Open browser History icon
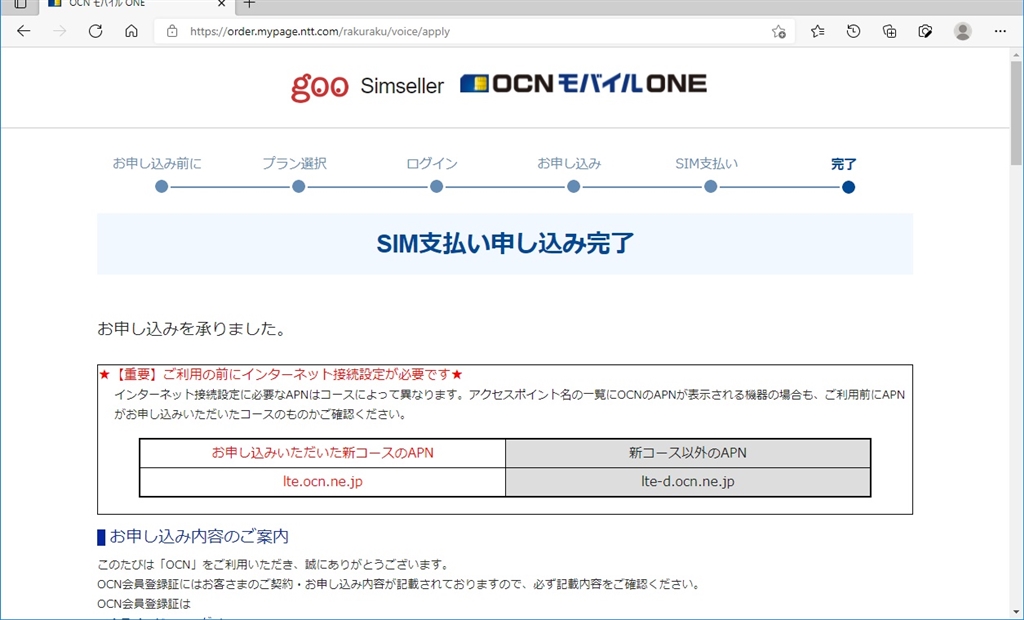Screen dimensions: 1024x620 pyautogui.click(x=854, y=31)
